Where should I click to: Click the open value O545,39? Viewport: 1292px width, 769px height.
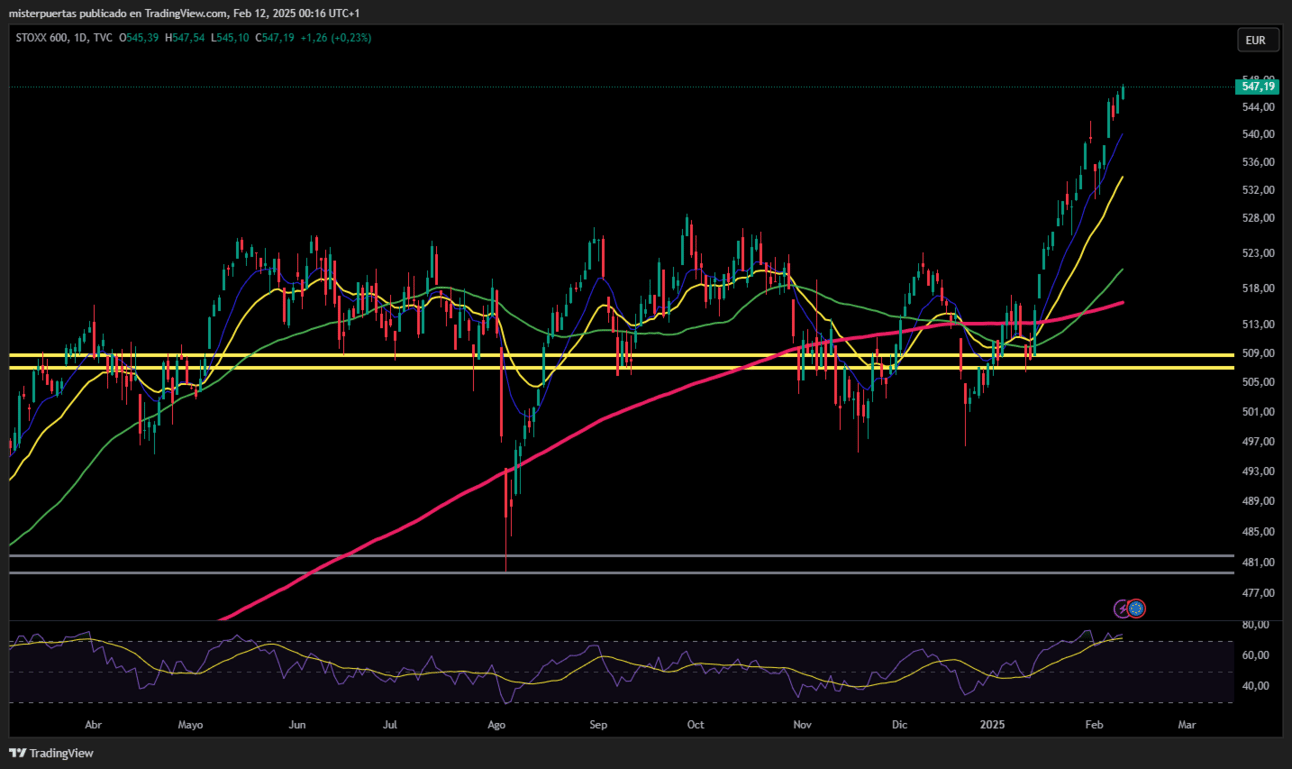click(140, 38)
